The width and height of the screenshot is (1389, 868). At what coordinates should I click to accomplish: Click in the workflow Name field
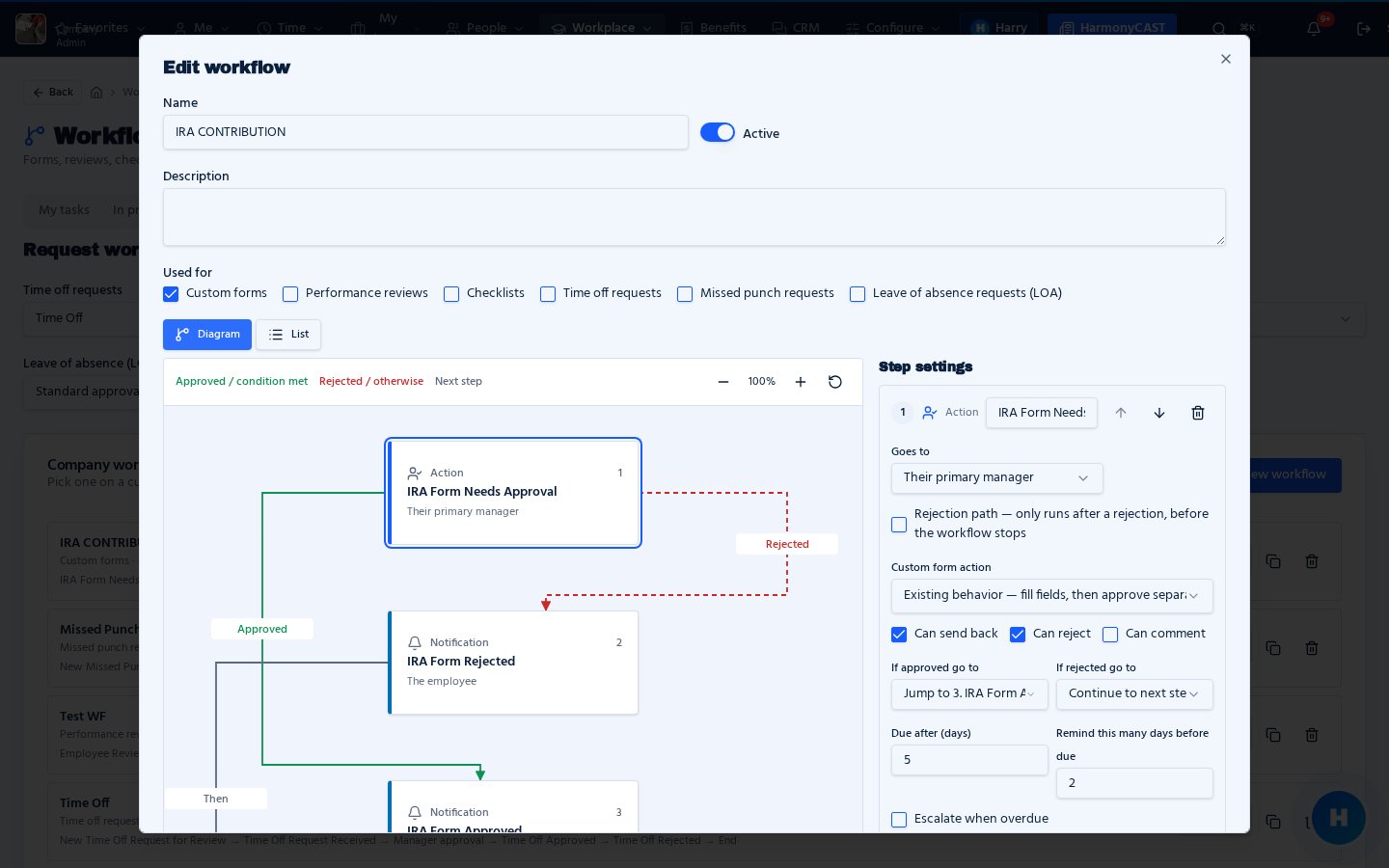(425, 132)
